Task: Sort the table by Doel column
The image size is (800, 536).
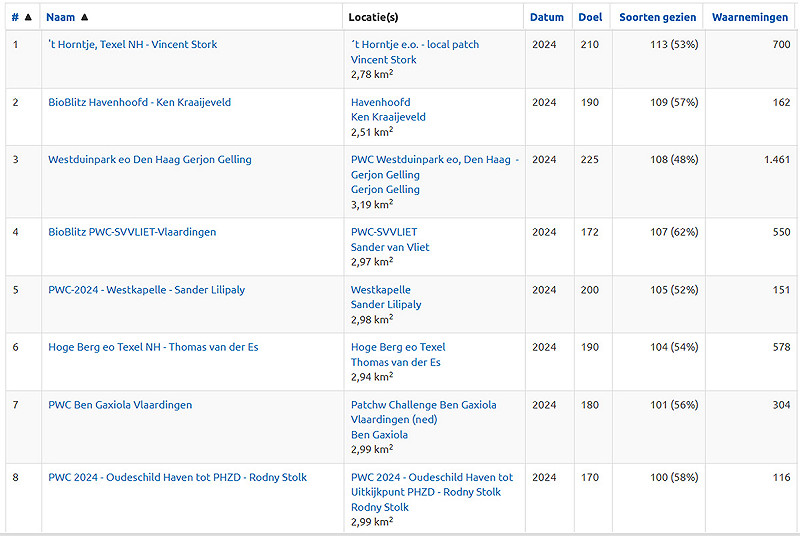Action: click(590, 17)
